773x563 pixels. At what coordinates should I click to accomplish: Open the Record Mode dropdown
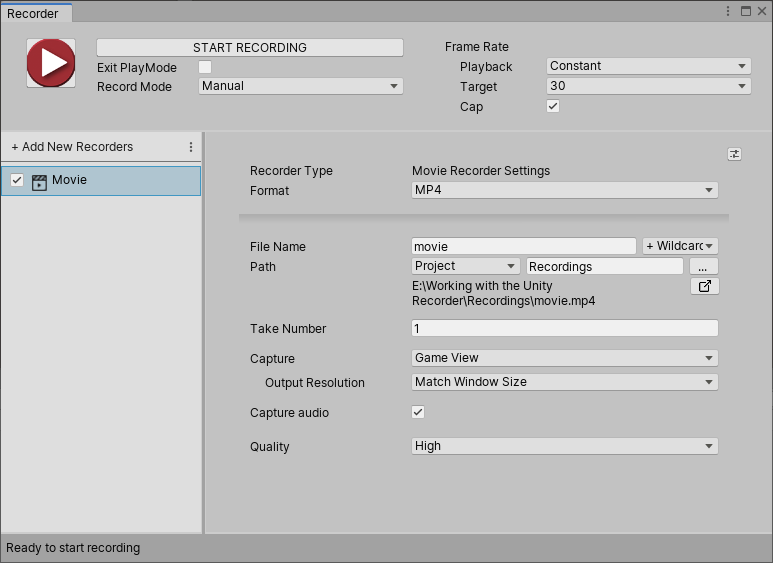point(300,86)
